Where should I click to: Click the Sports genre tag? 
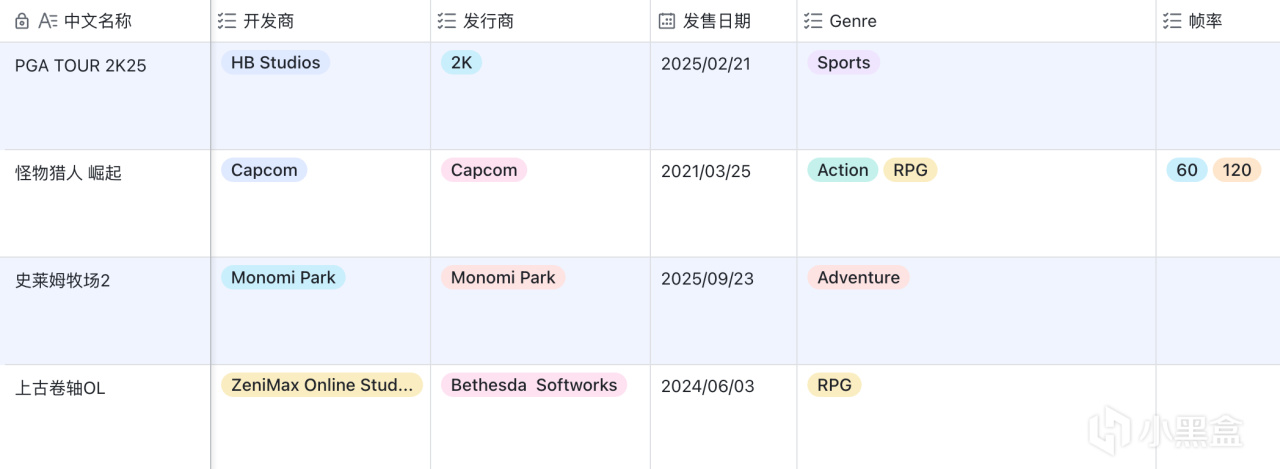point(843,63)
